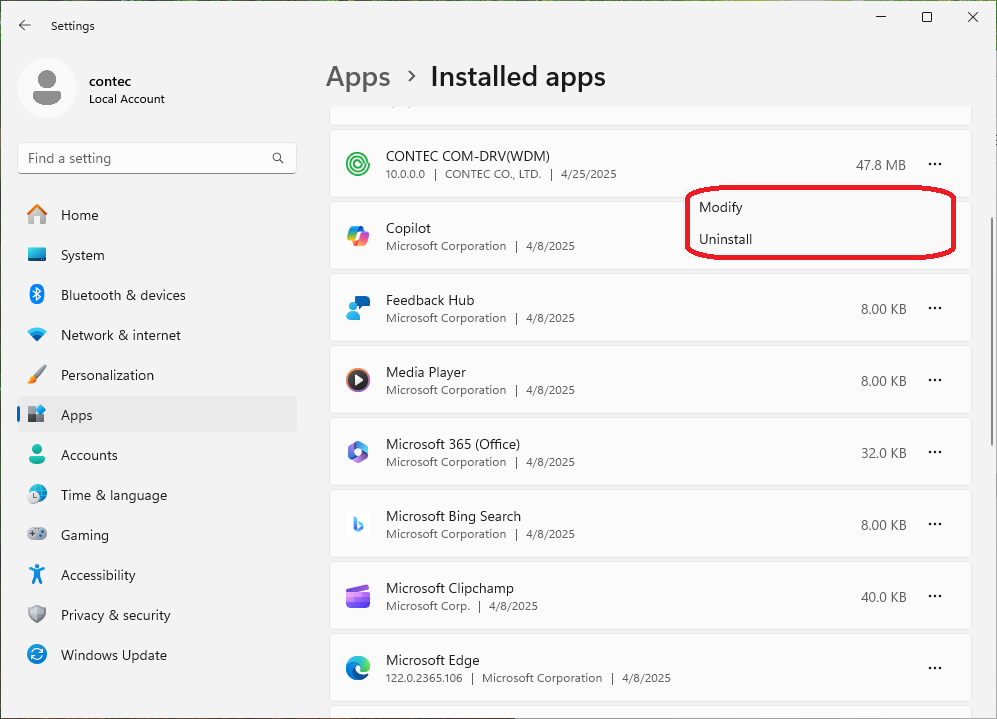Screen dimensions: 997x719
Task: Click the Microsoft Edge app name
Action: point(432,660)
